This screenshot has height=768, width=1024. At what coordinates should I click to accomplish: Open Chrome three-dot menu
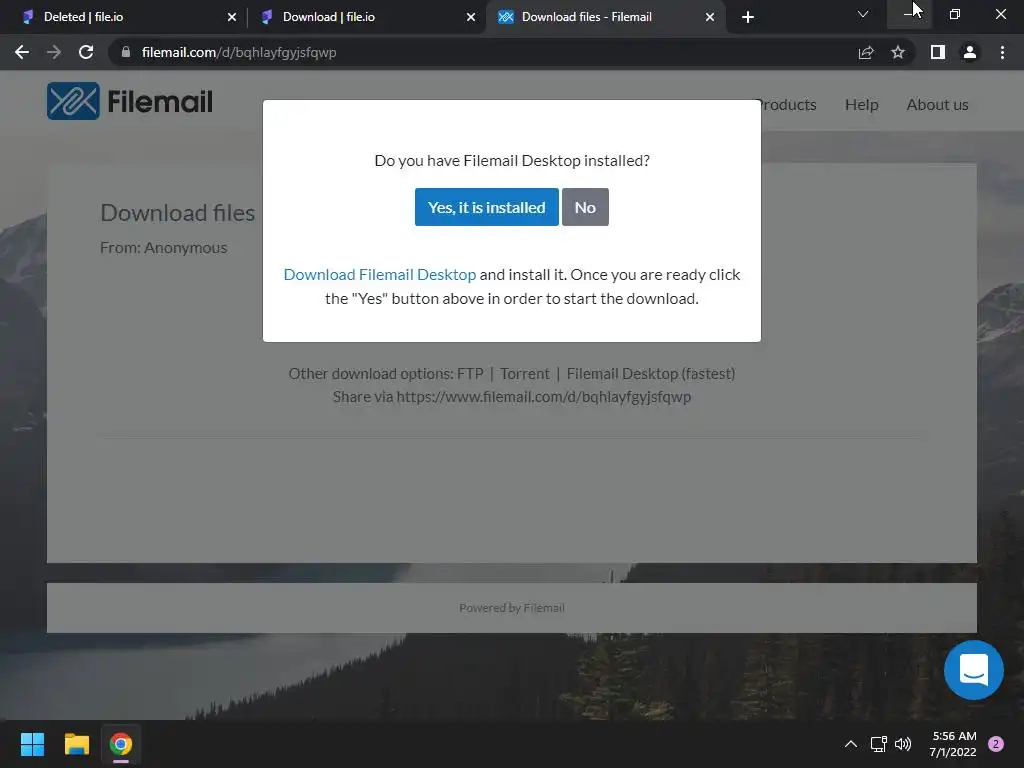pyautogui.click(x=1002, y=52)
